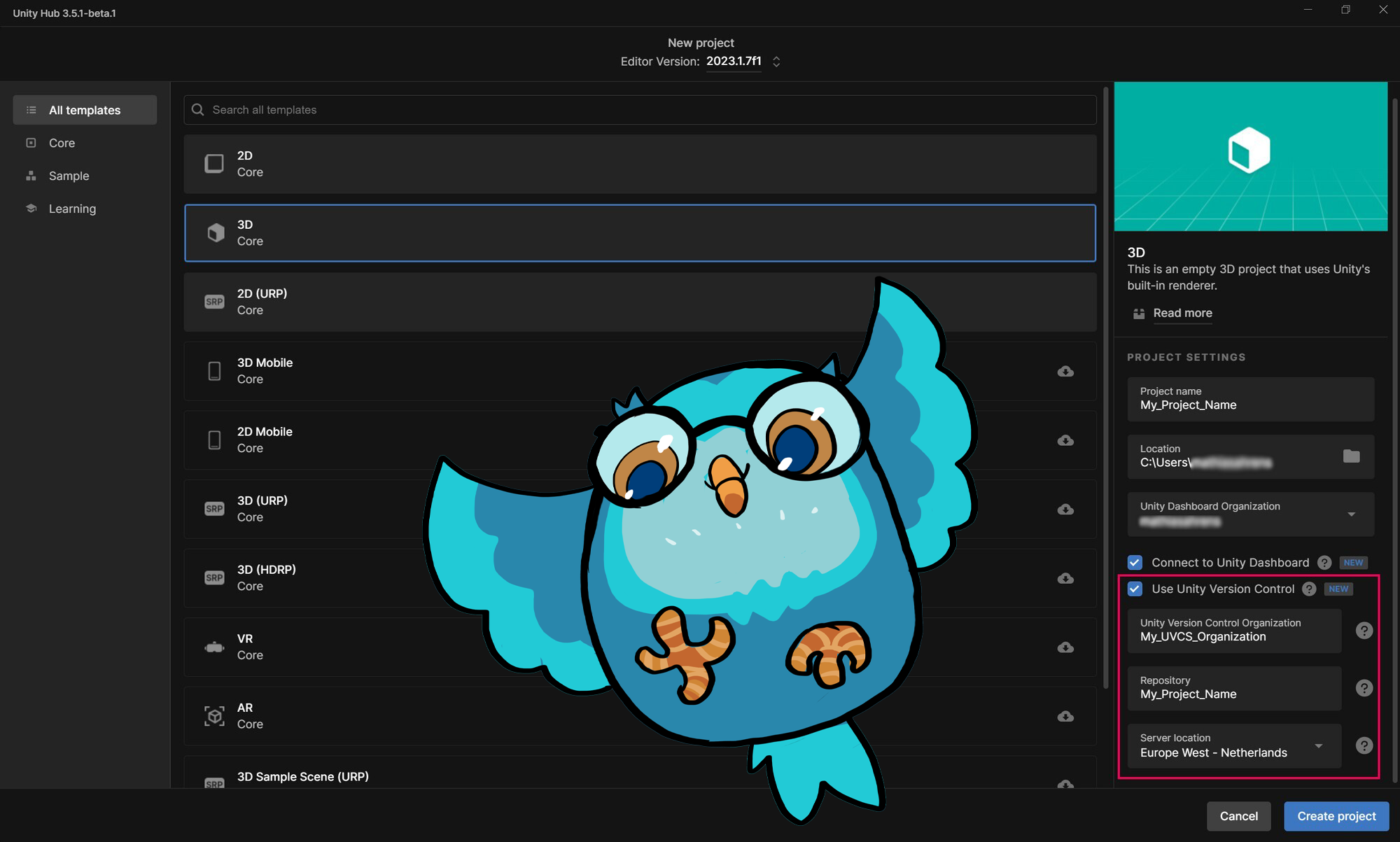Image resolution: width=1400 pixels, height=842 pixels.
Task: Click the Create project button
Action: click(x=1336, y=815)
